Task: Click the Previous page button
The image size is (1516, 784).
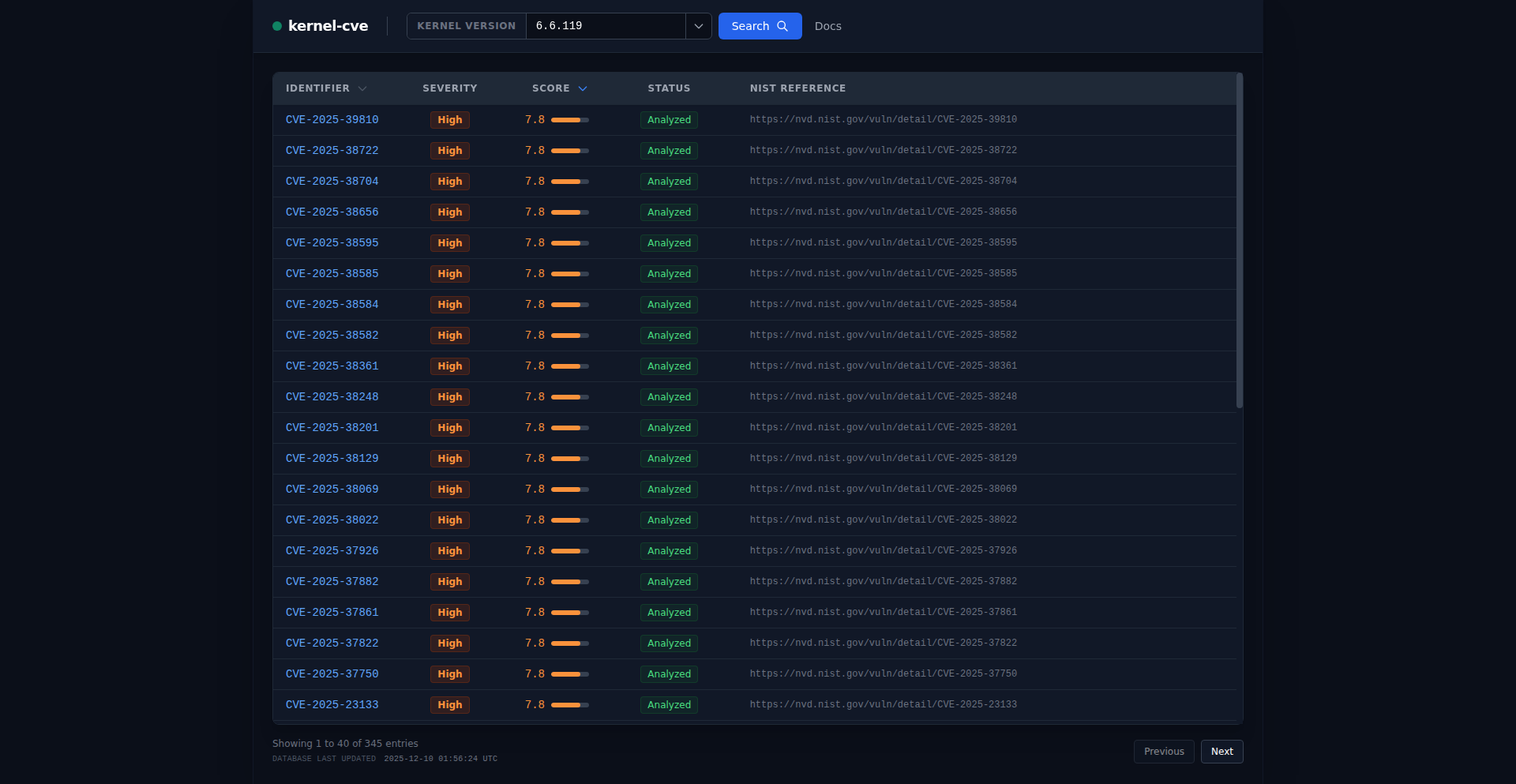Action: click(1164, 752)
